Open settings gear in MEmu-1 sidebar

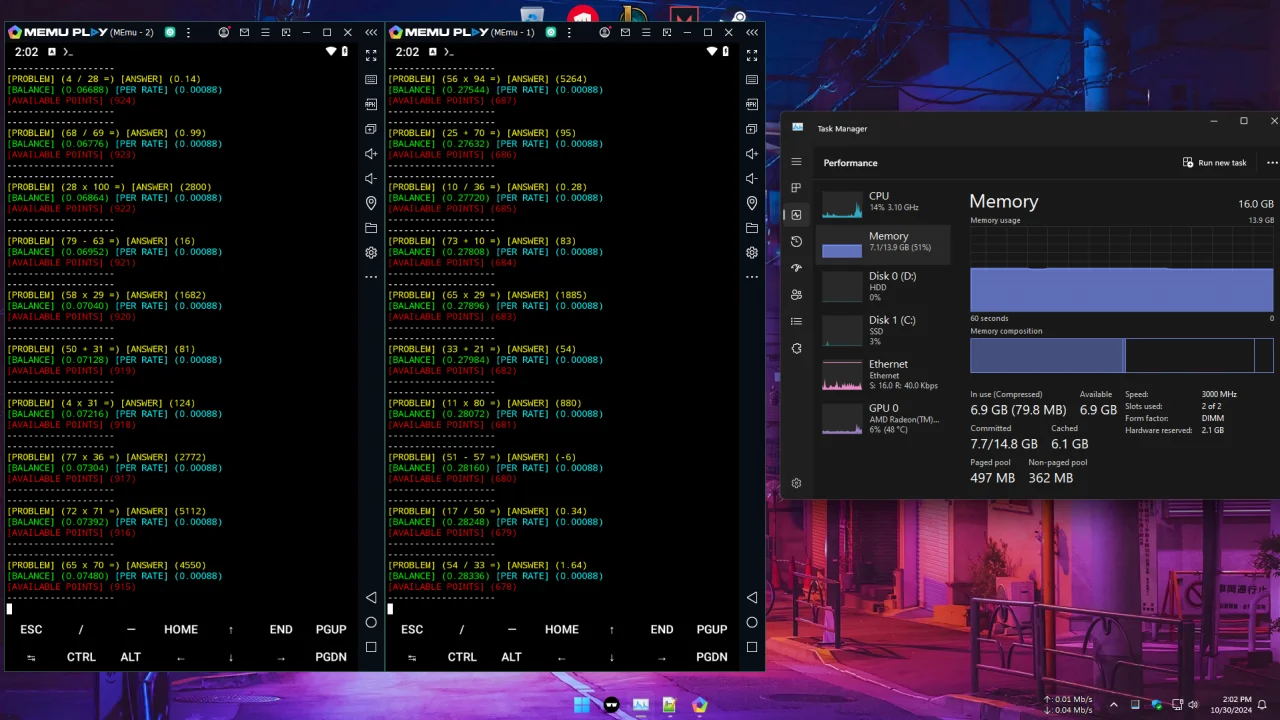pos(752,253)
